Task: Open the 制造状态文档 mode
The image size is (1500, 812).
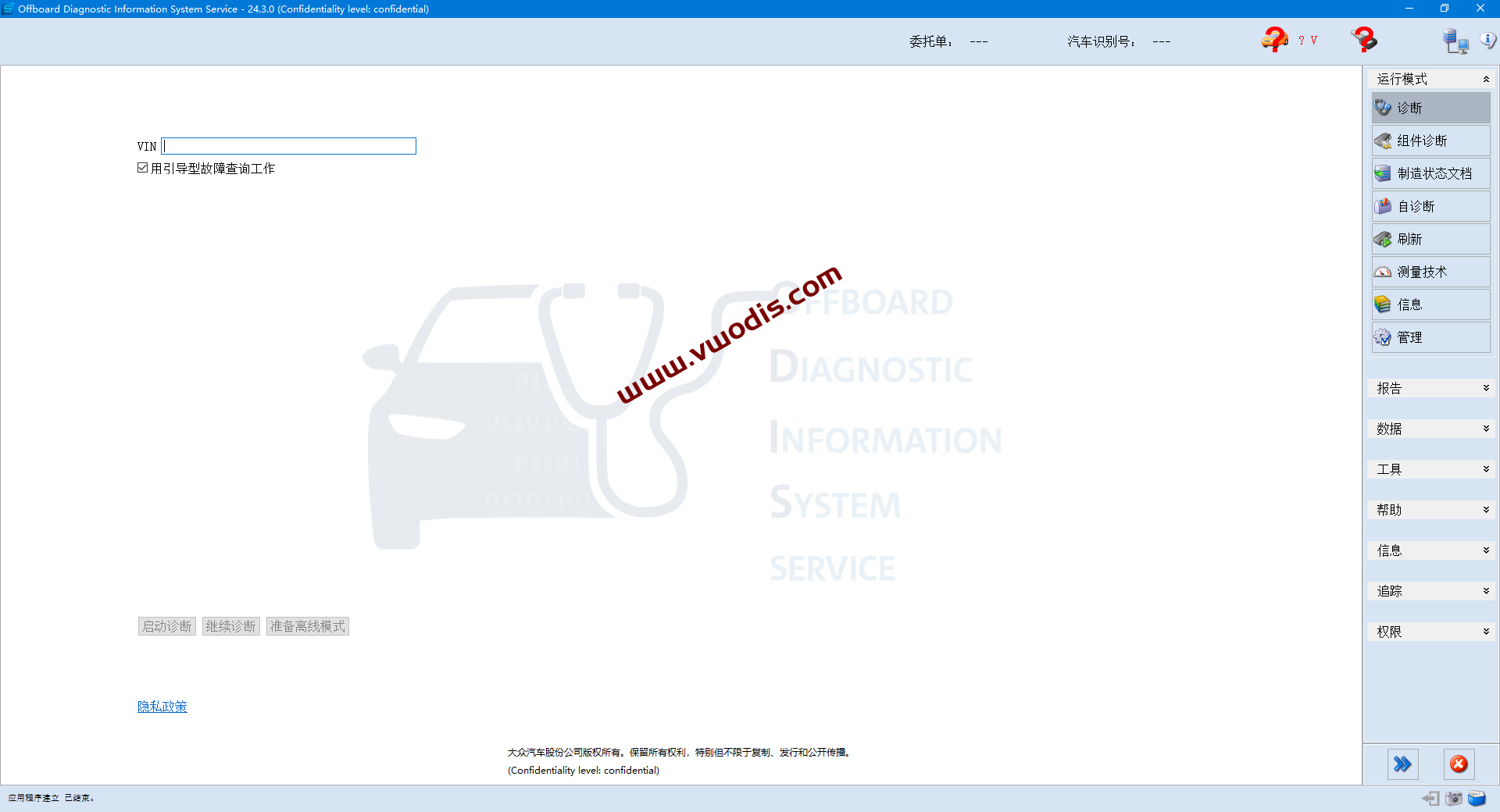Action: pyautogui.click(x=1430, y=173)
